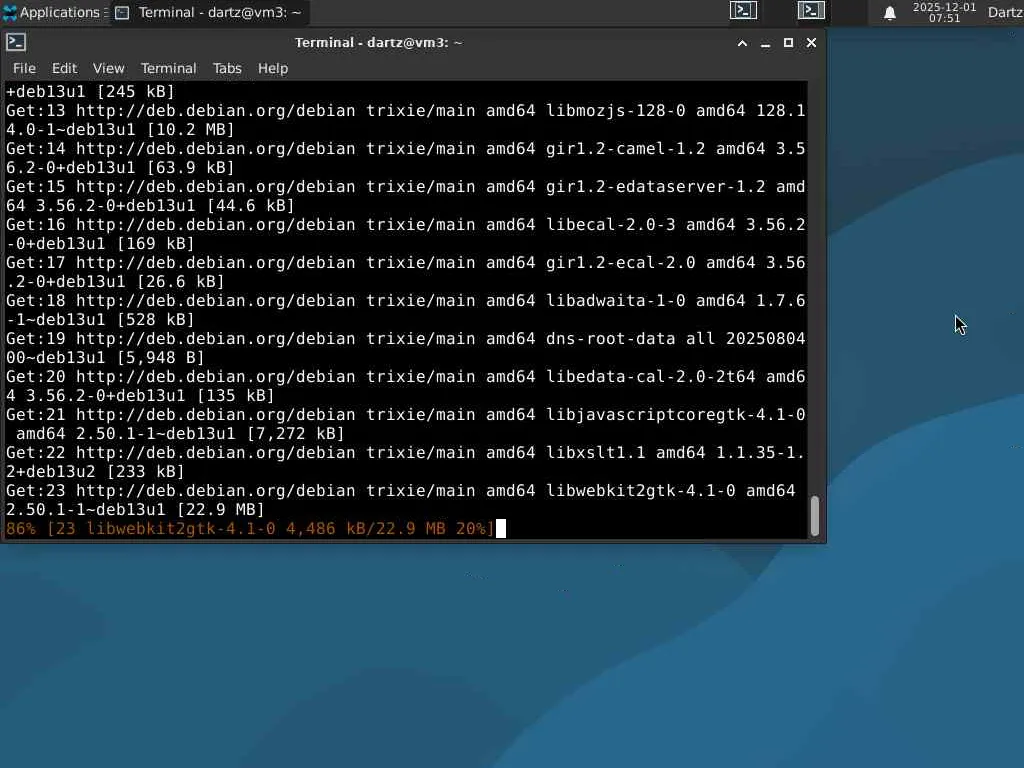Open the Tabs menu
This screenshot has height=768, width=1024.
227,68
